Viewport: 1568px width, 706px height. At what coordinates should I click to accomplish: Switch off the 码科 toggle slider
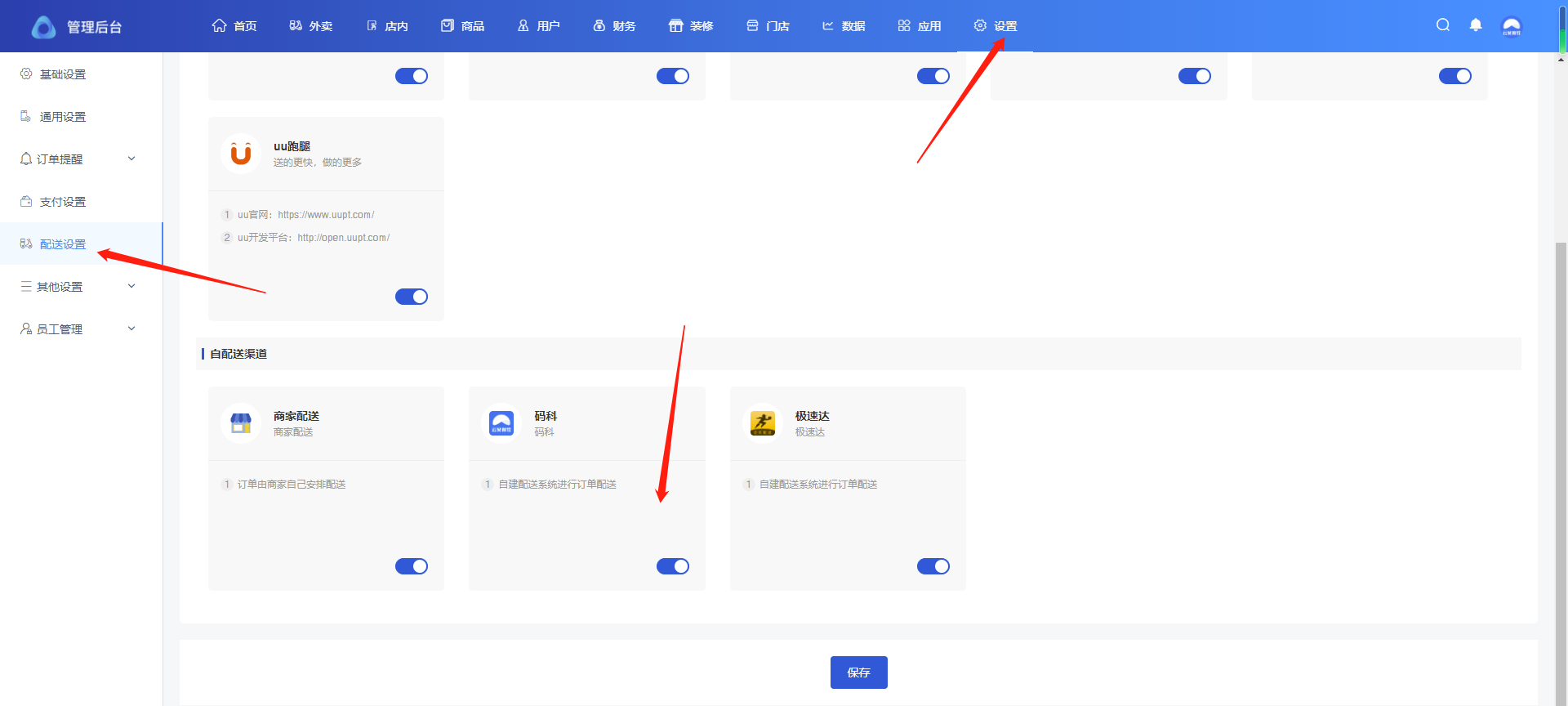[x=672, y=566]
